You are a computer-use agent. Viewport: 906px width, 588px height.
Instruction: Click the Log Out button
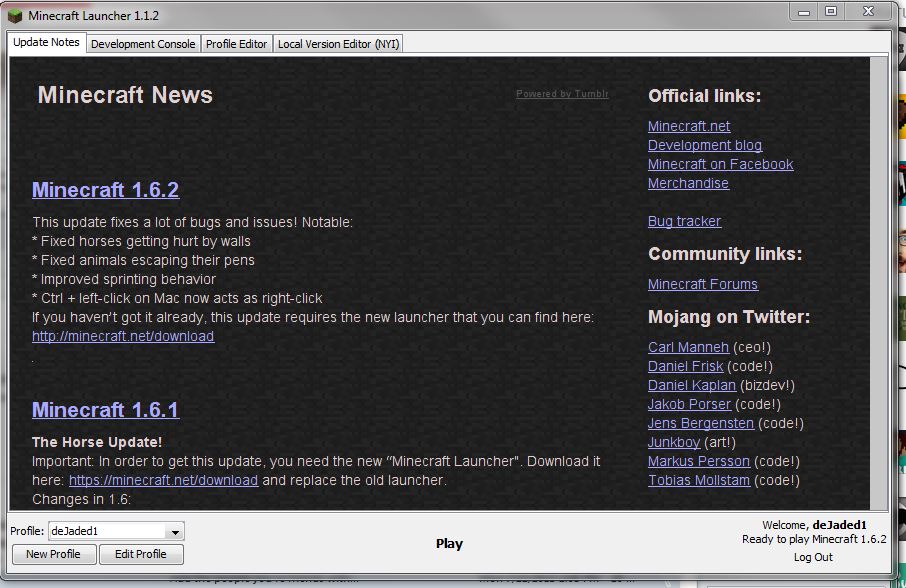(813, 557)
